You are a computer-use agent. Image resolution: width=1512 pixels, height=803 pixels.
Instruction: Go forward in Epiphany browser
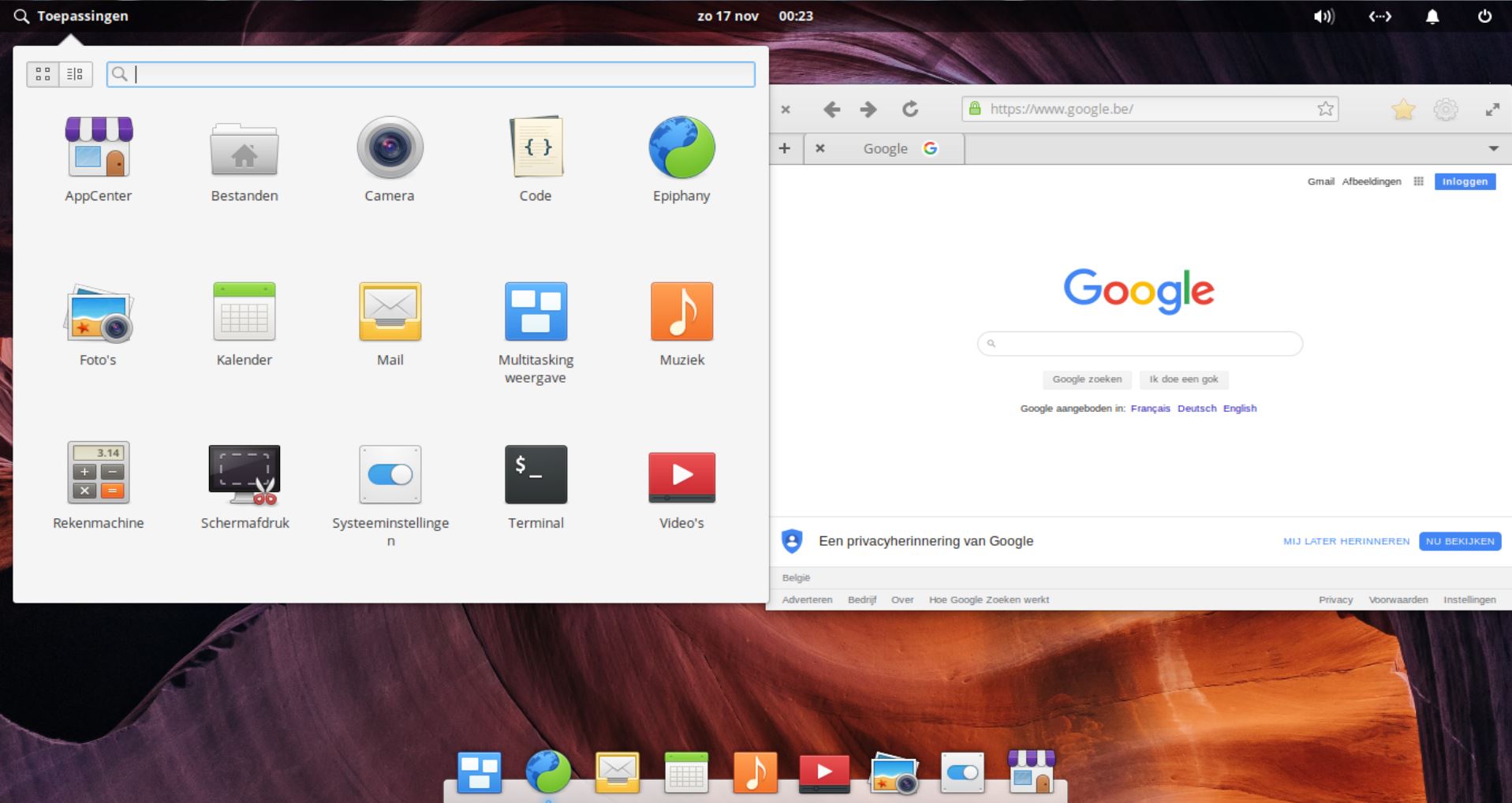868,110
